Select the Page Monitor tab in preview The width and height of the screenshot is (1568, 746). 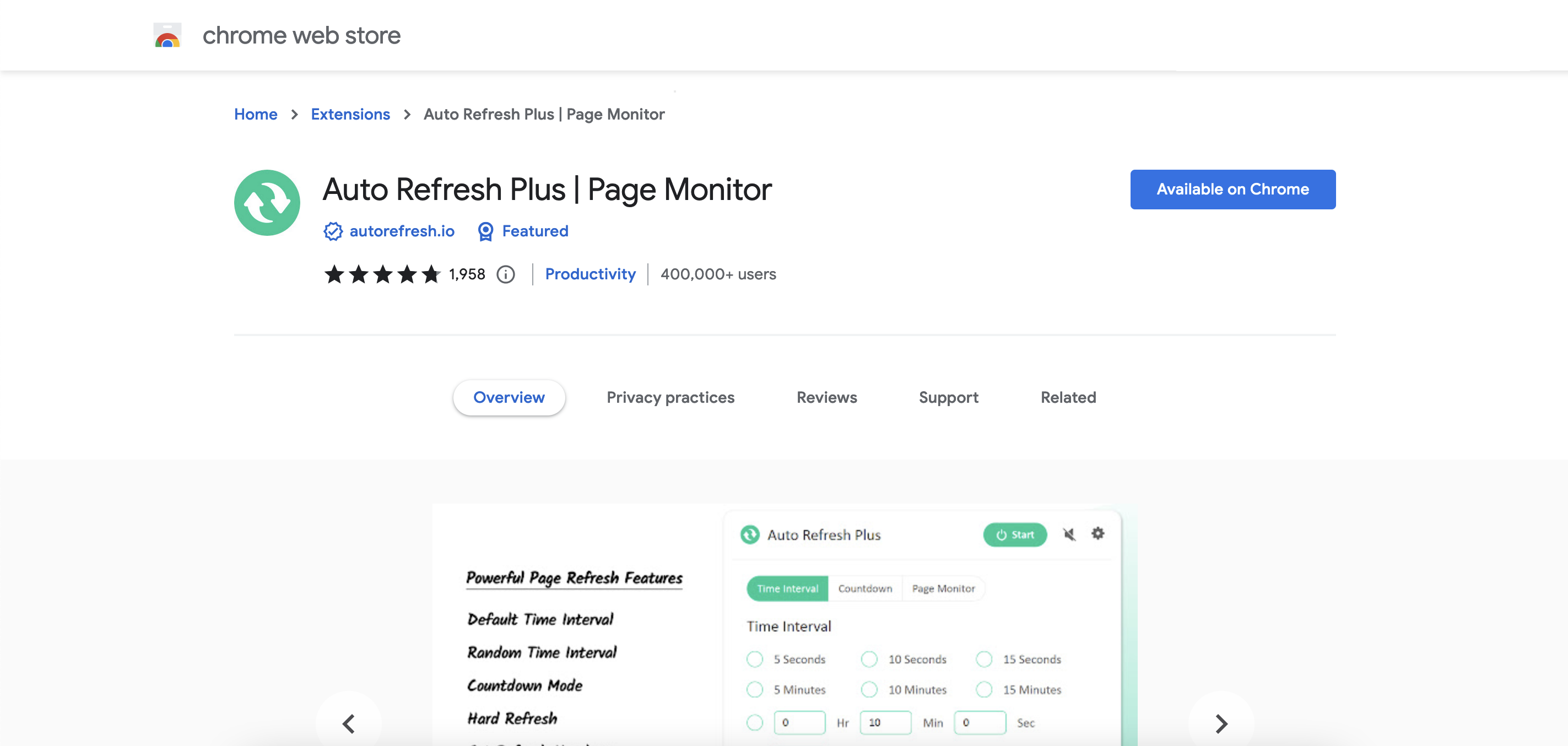[x=943, y=588]
